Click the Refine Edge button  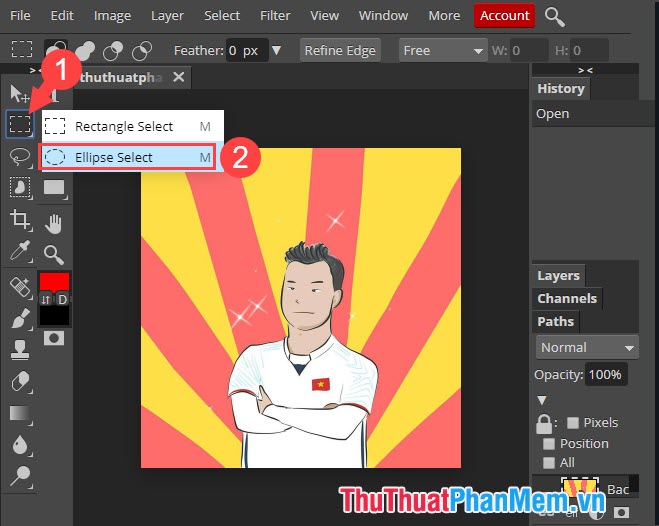[340, 50]
